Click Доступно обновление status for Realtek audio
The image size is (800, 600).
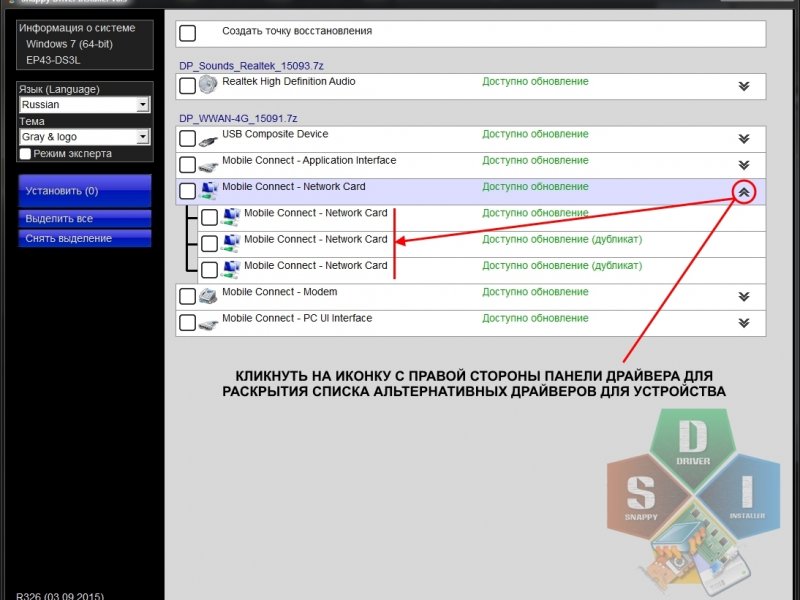(535, 82)
